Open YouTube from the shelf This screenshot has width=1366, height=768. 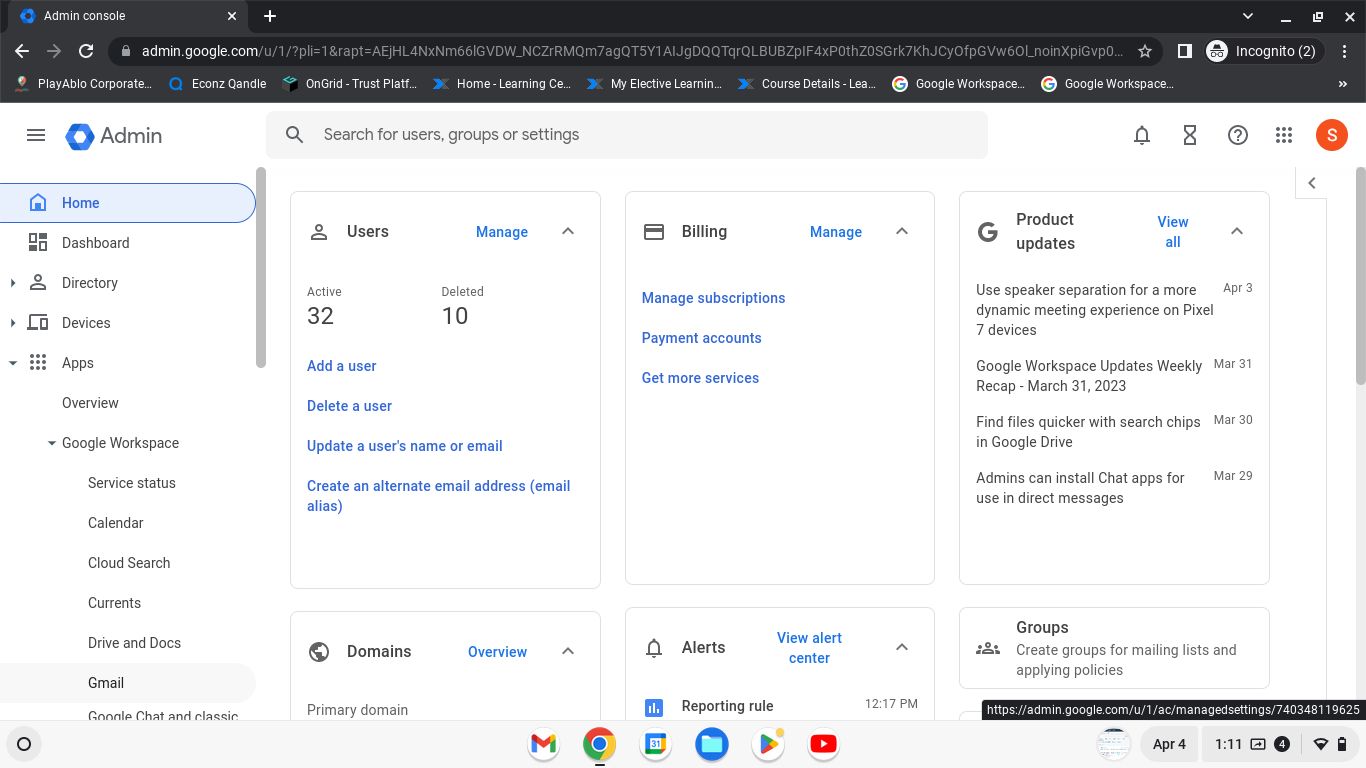pyautogui.click(x=824, y=744)
